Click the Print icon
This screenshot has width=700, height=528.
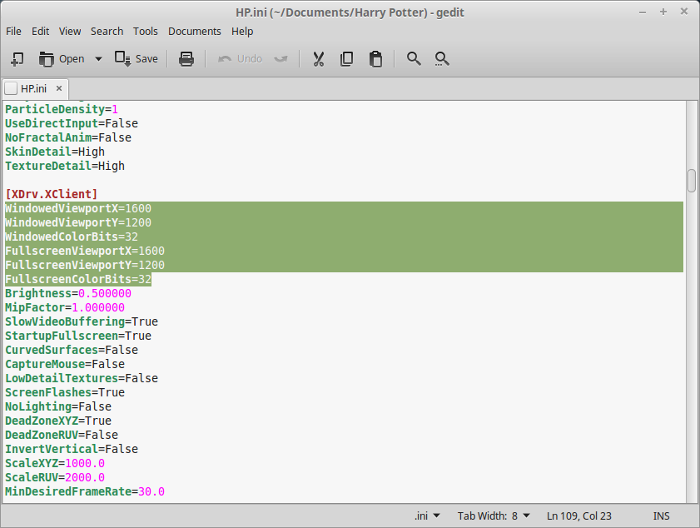point(186,59)
